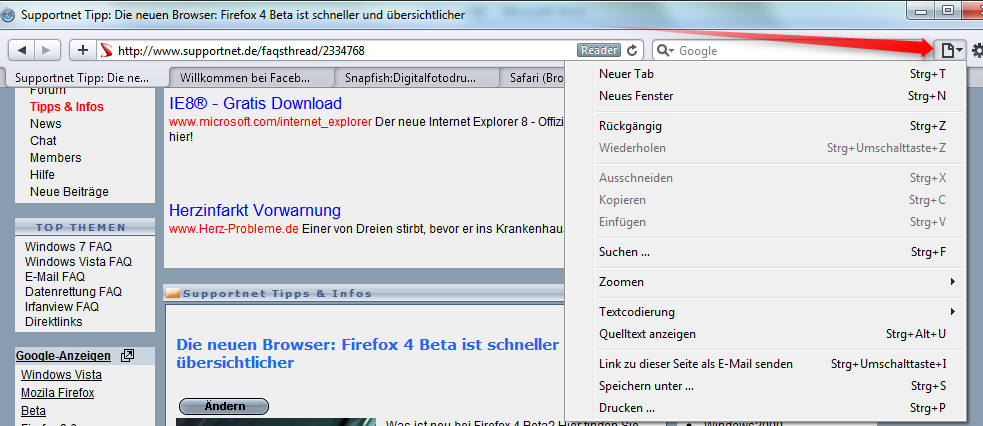
Task: Open the Herzinfarkt Vorwarnung ad headline
Action: click(255, 210)
